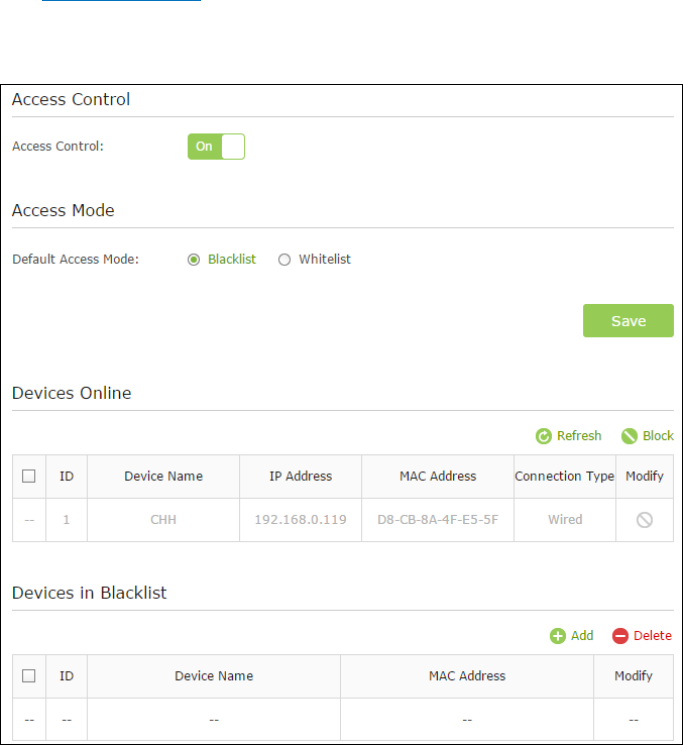Click the Device Name header in Blacklist table
The width and height of the screenshot is (683, 745).
tap(214, 676)
